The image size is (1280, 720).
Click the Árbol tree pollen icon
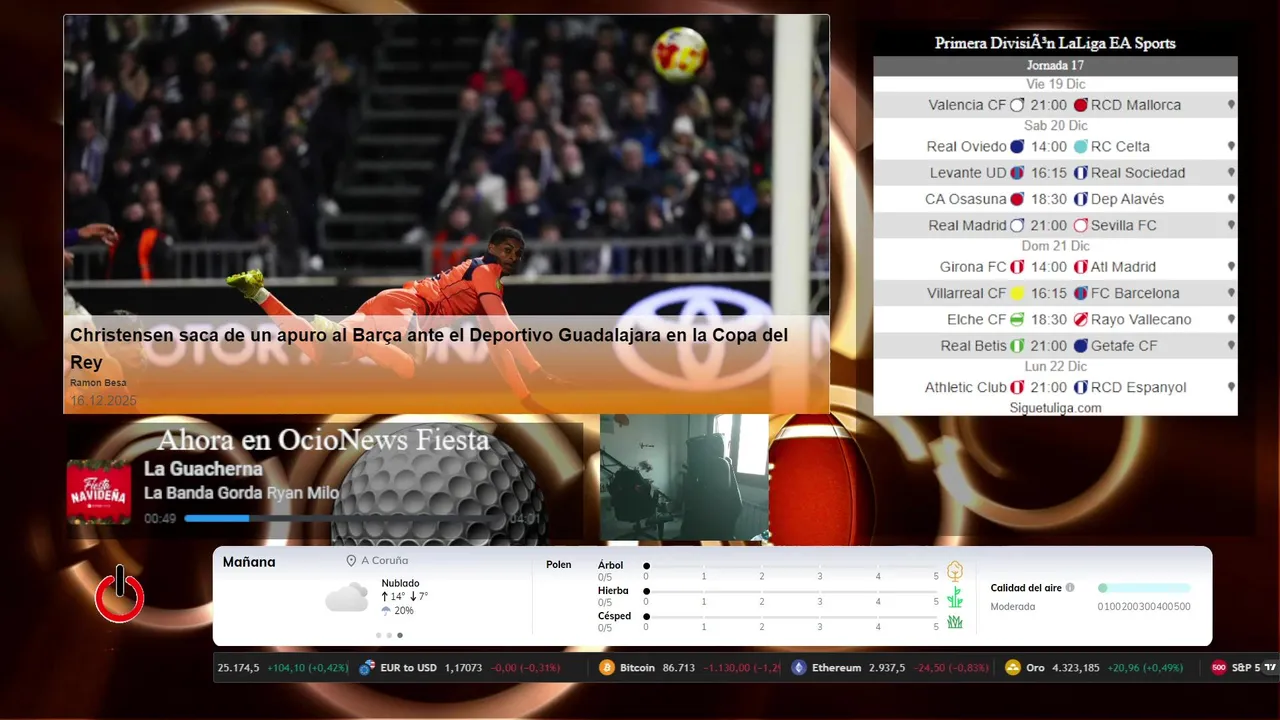(955, 571)
